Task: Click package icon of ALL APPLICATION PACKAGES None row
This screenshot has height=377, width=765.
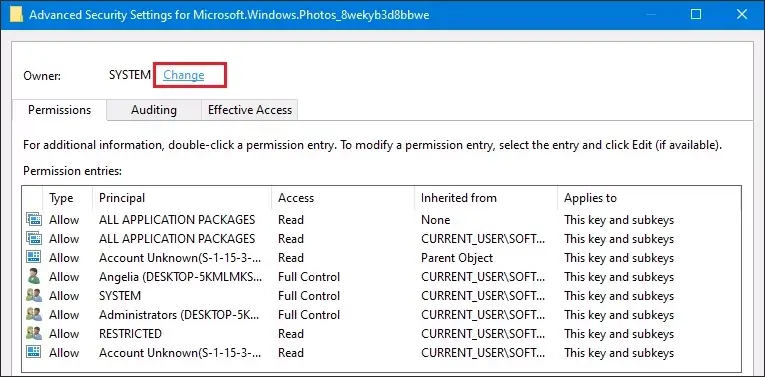Action: 34,219
